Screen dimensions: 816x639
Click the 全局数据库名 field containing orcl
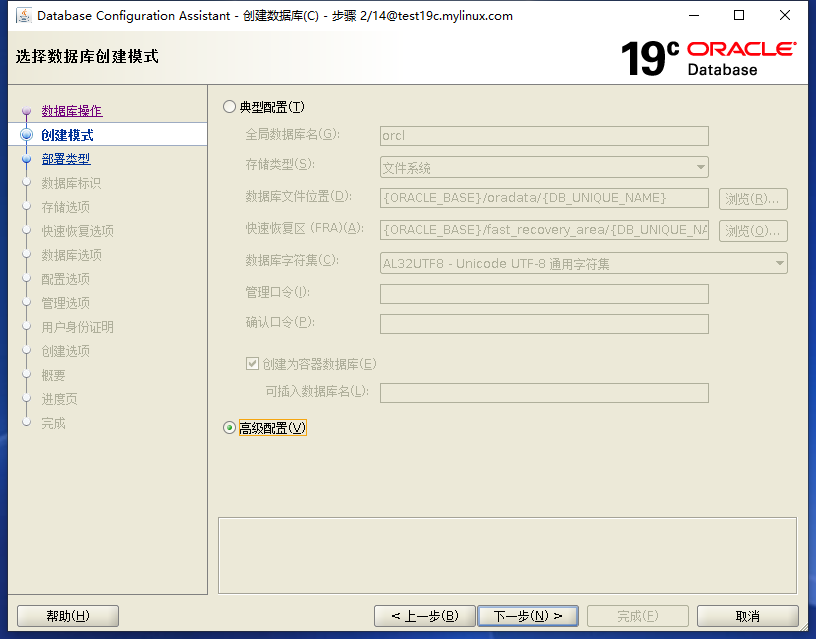[544, 136]
